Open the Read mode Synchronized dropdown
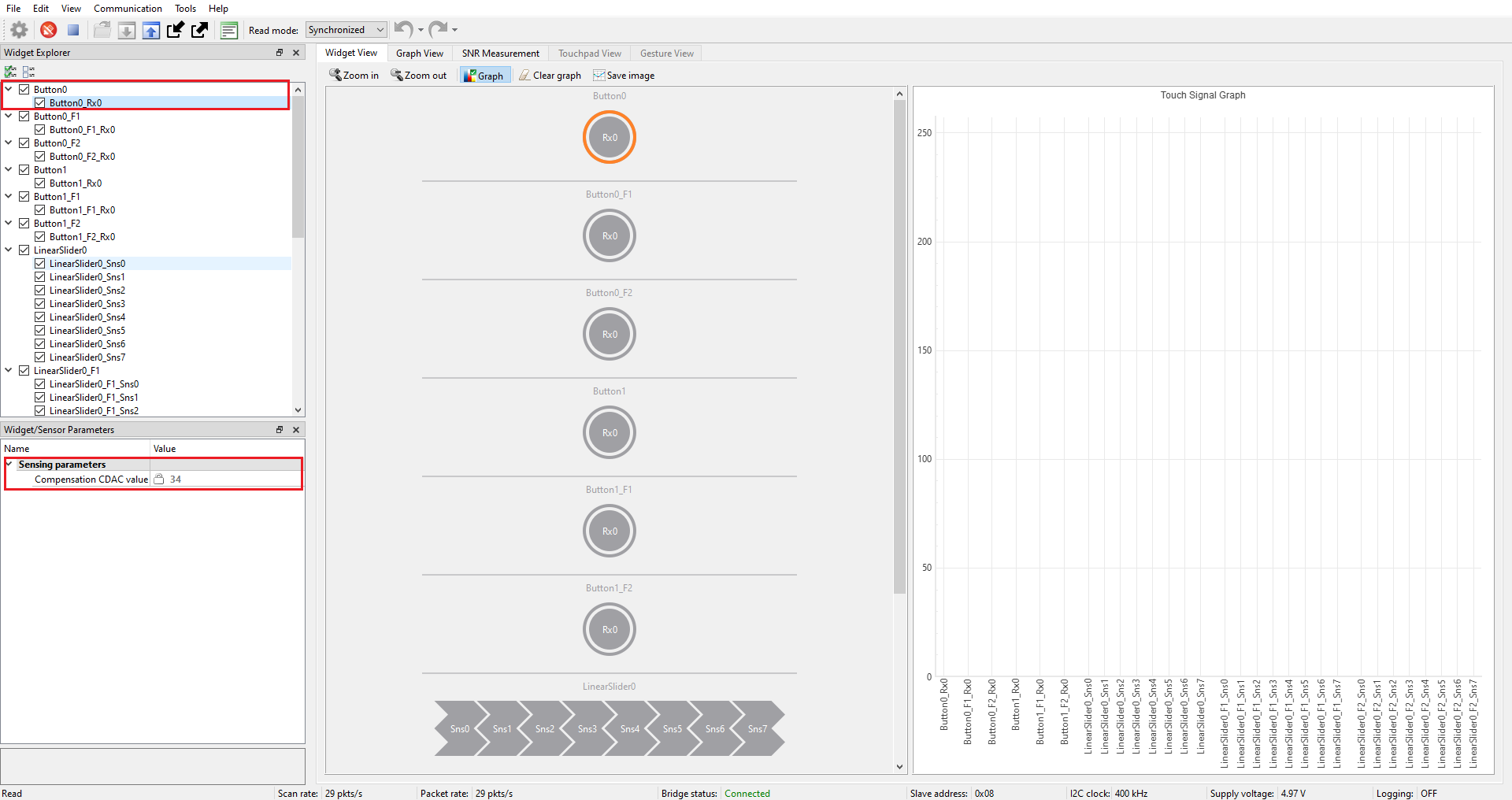 pyautogui.click(x=346, y=30)
